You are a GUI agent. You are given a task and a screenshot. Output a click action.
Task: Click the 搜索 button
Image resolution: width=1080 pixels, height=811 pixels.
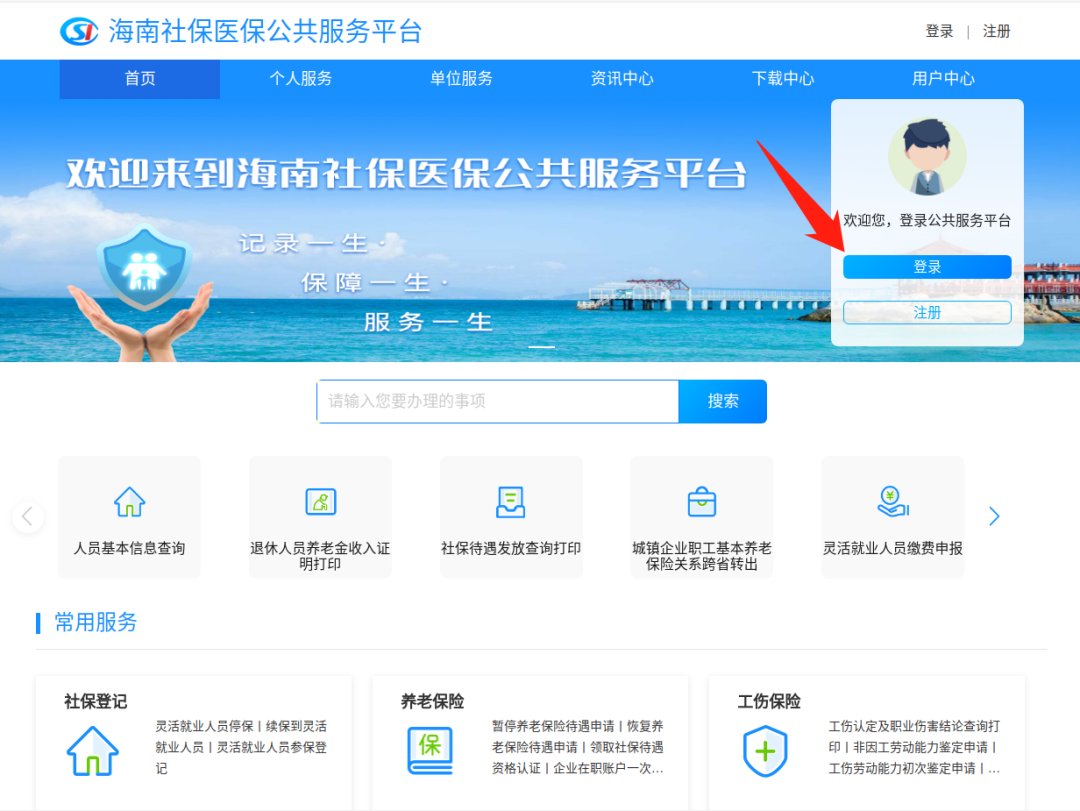click(723, 401)
